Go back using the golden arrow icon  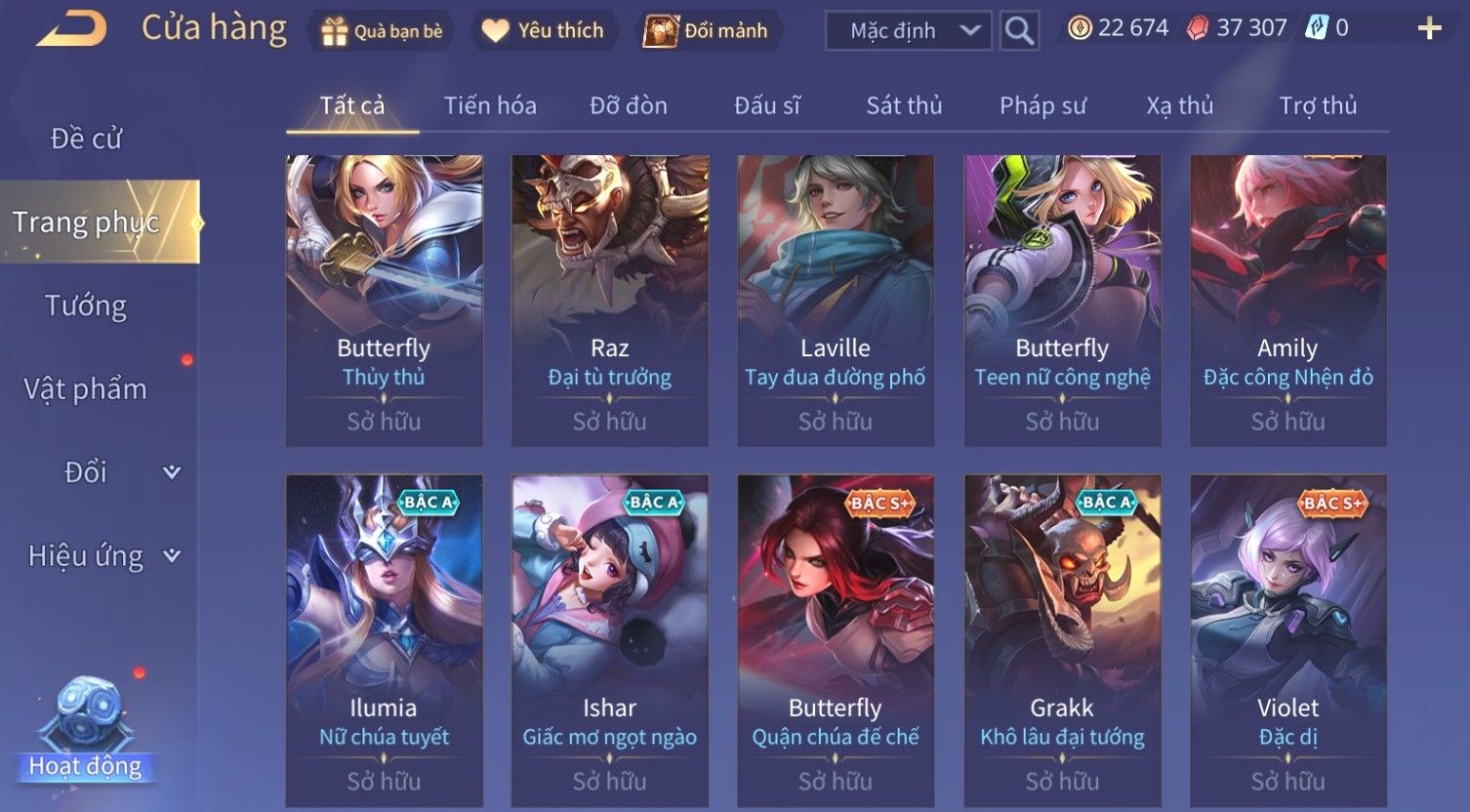click(71, 29)
